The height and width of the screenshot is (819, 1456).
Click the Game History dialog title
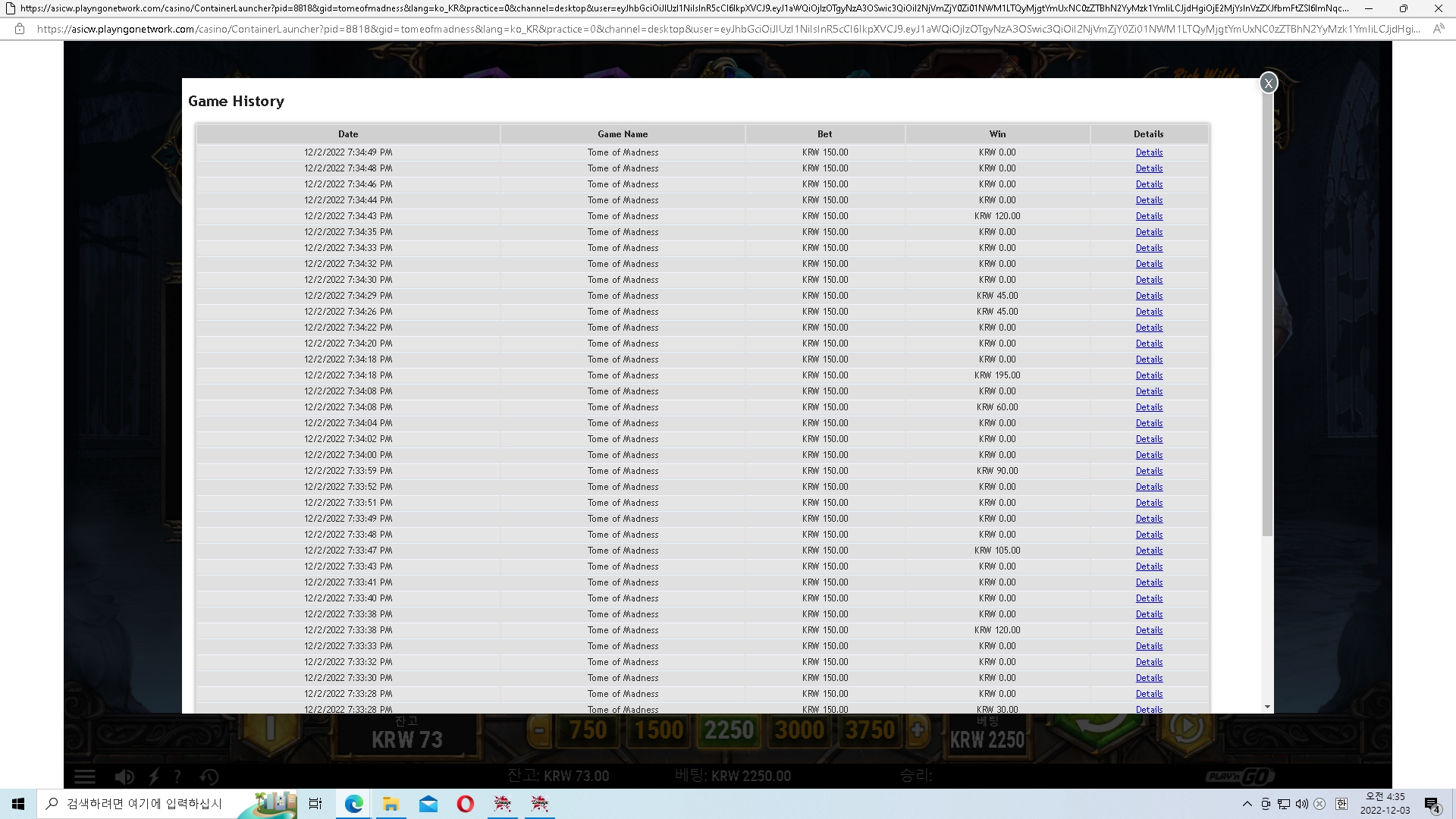236,101
